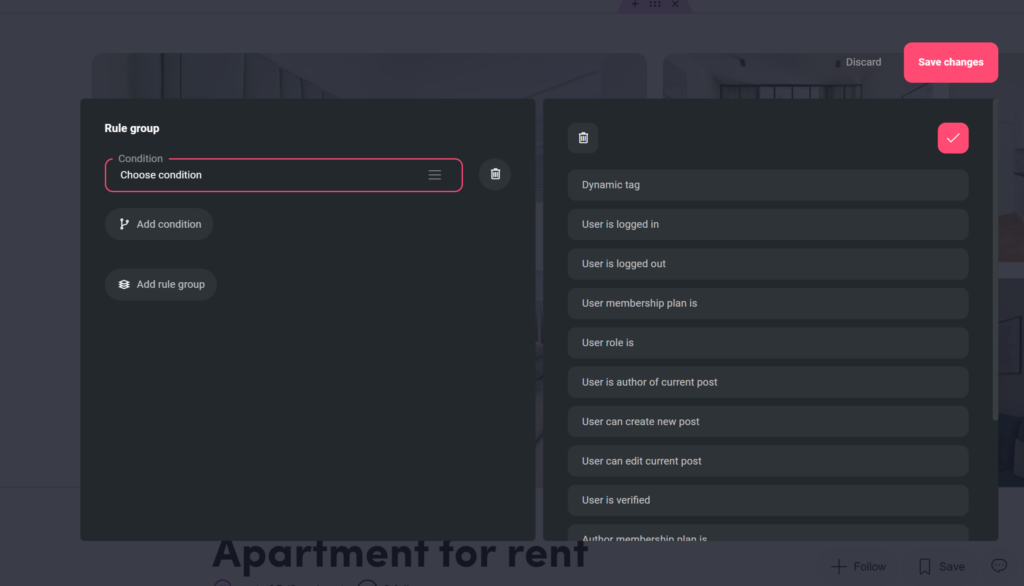Click trash icon beside the condition field
Screen dimensions: 1024x586
(x=495, y=174)
